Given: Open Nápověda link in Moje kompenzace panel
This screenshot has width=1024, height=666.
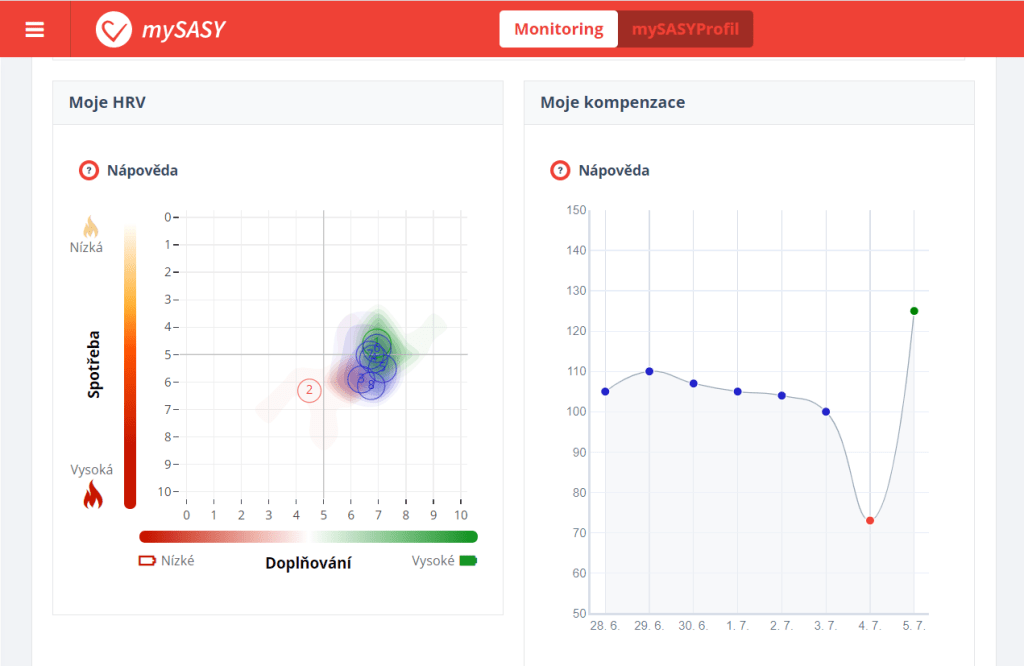Looking at the screenshot, I should [613, 170].
